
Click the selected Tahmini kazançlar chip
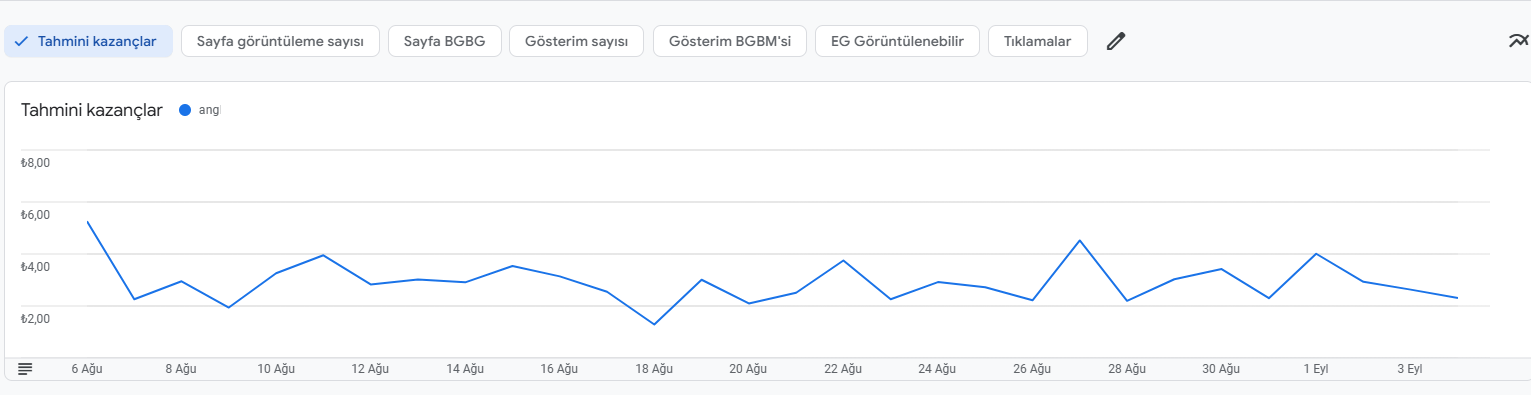(x=89, y=41)
